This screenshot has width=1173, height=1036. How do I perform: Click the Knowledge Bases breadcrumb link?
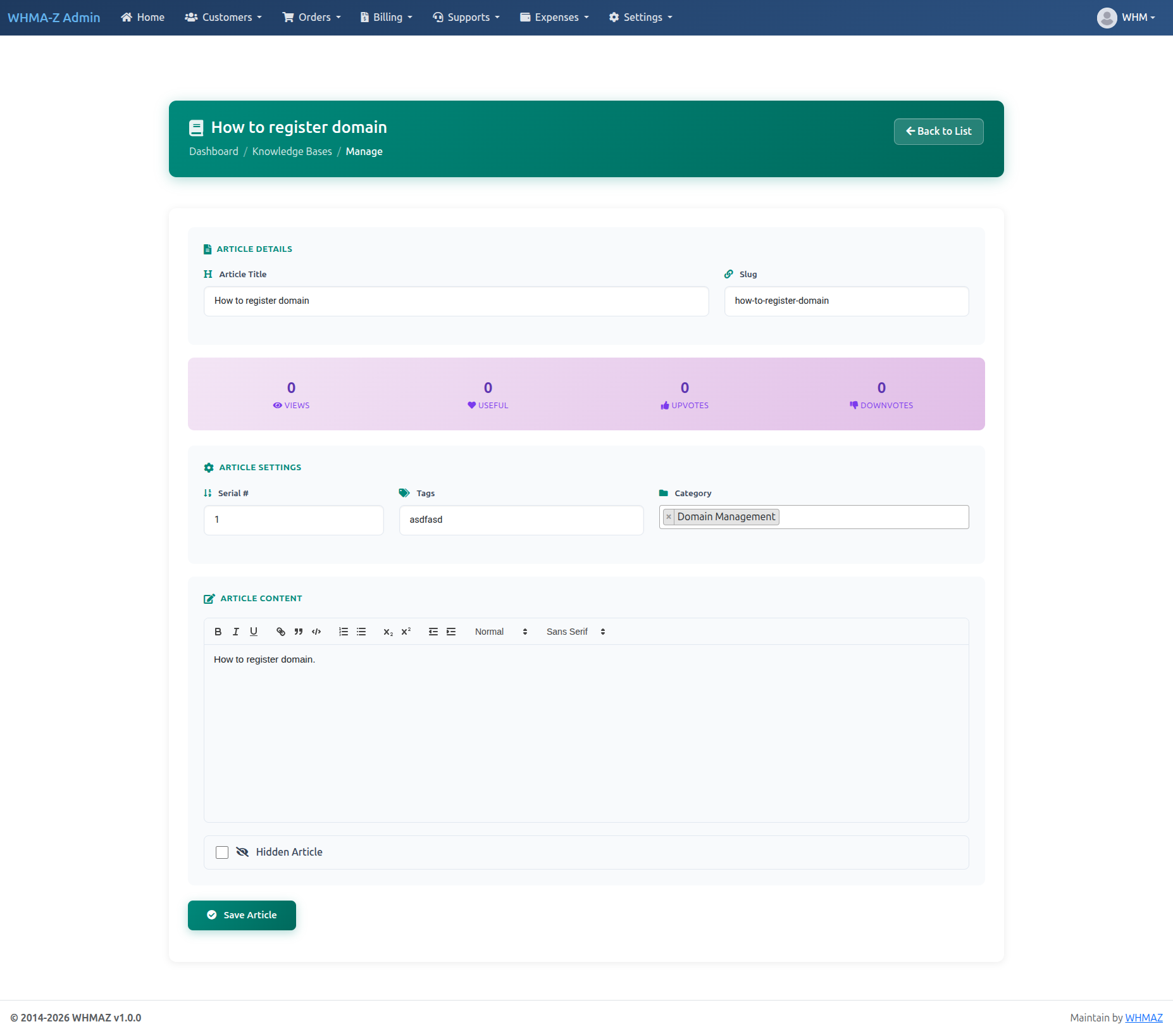[292, 151]
